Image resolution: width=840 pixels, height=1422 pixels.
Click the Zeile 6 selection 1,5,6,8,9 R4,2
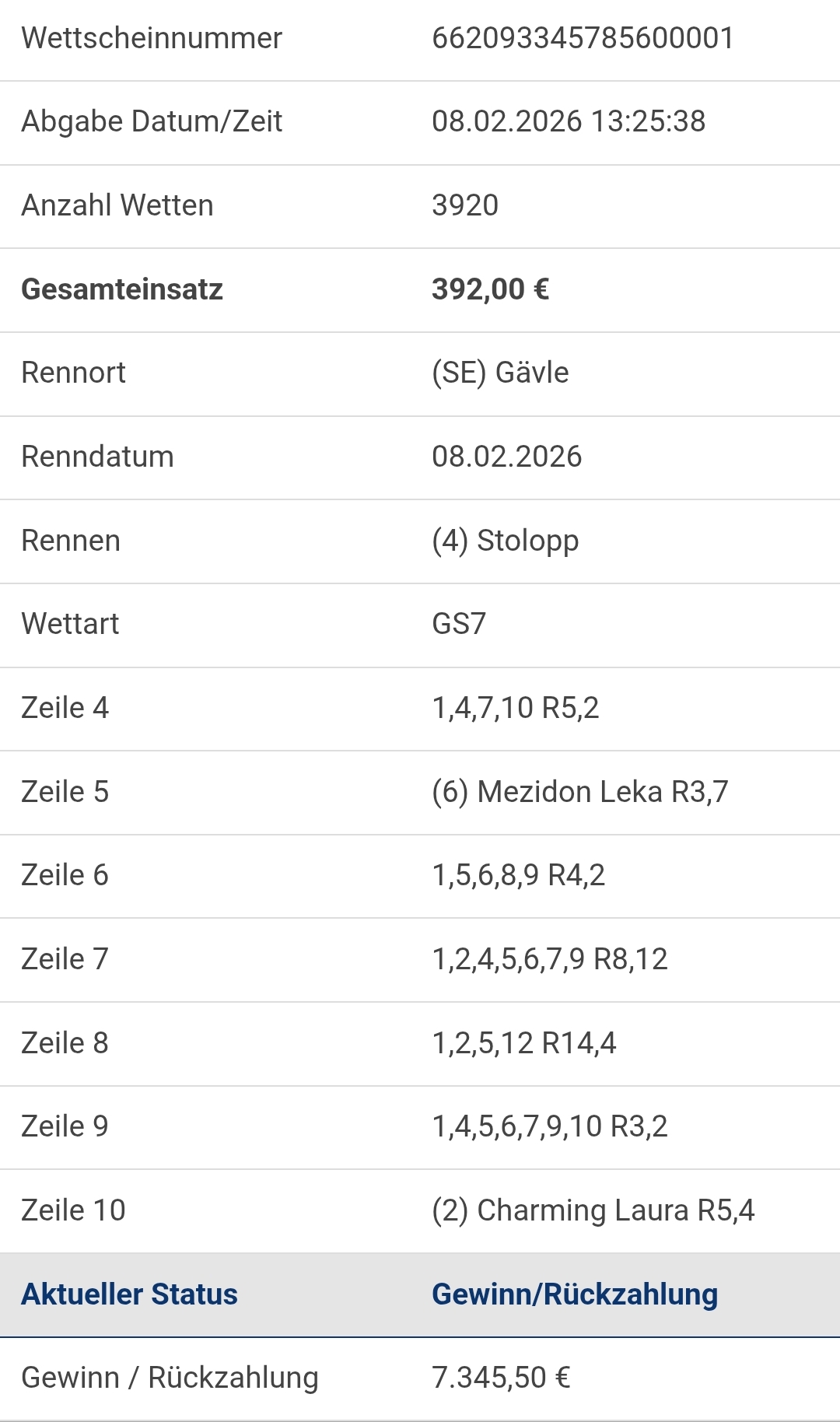[518, 875]
